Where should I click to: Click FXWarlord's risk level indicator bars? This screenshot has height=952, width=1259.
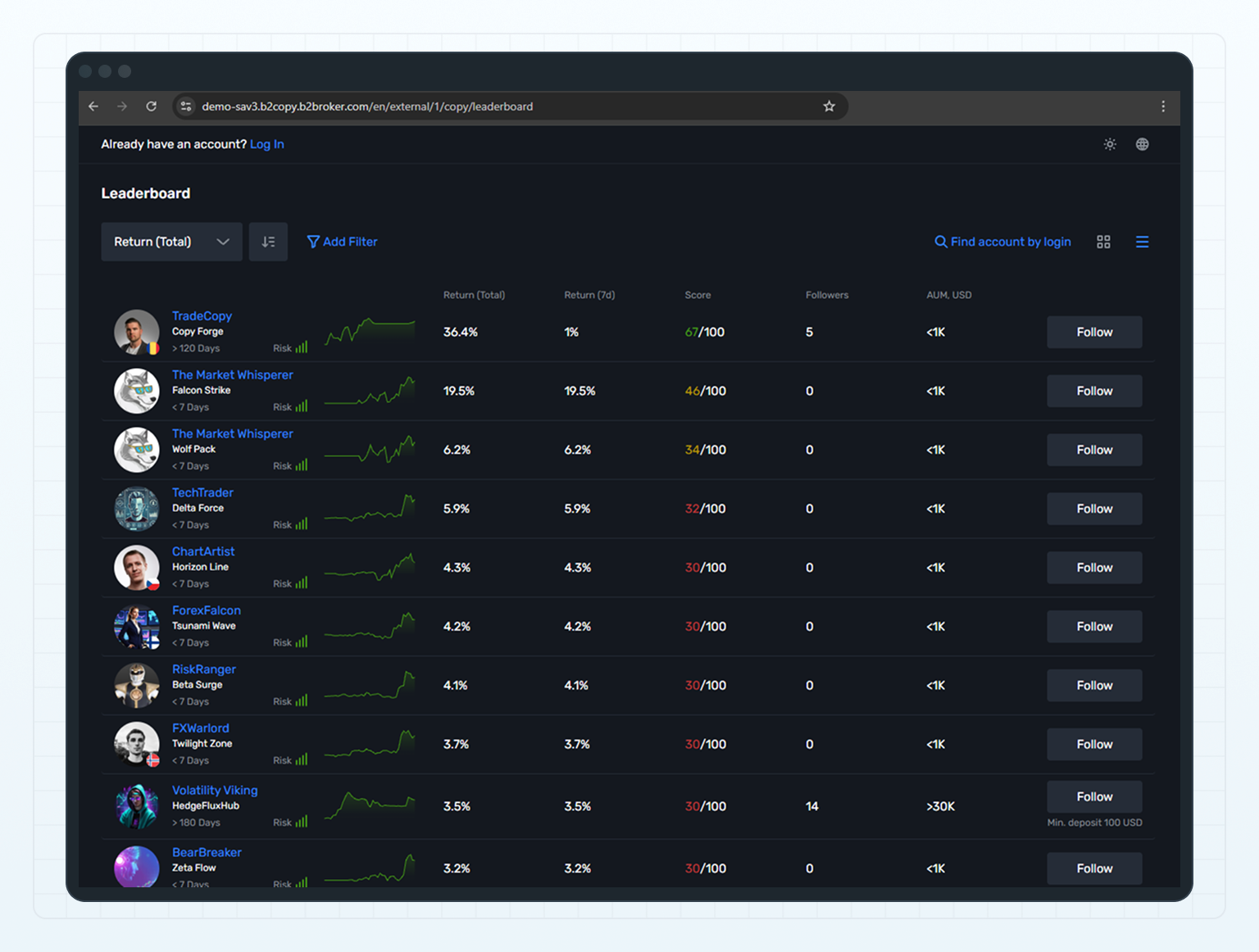coord(303,759)
